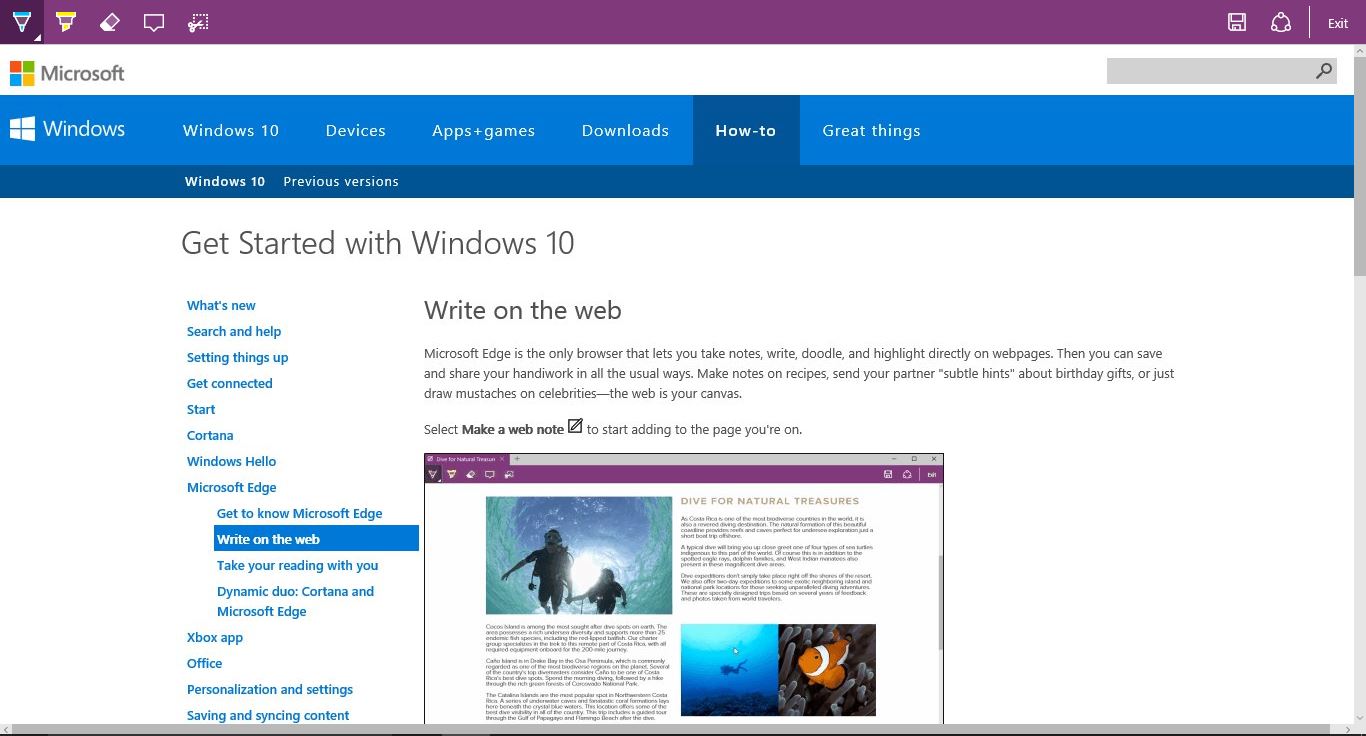Open the Cortana sidebar link
The width and height of the screenshot is (1366, 736).
210,435
